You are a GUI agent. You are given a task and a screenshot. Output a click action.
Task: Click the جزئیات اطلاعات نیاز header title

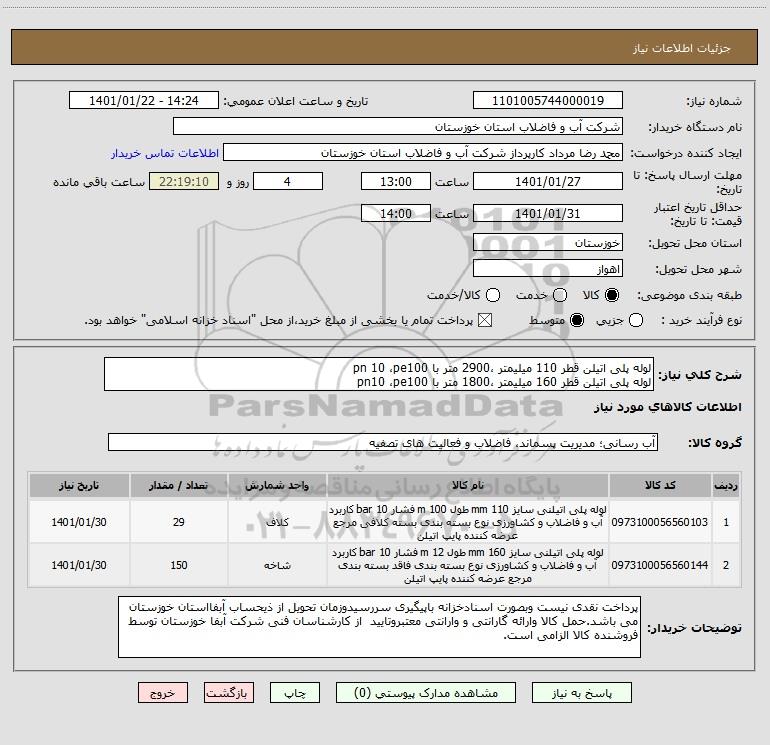[682, 48]
